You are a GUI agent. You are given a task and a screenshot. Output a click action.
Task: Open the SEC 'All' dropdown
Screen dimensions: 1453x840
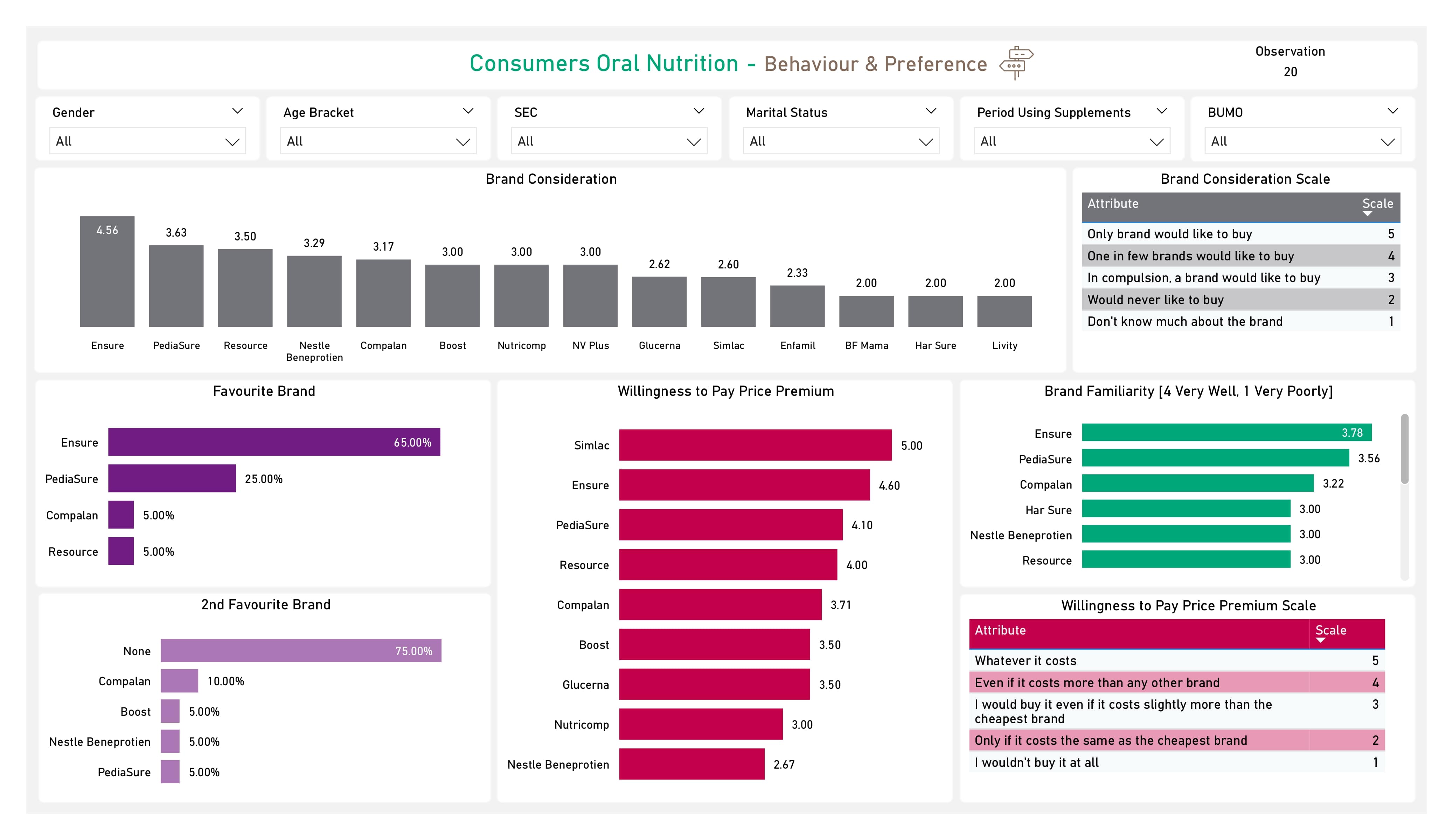coord(609,141)
